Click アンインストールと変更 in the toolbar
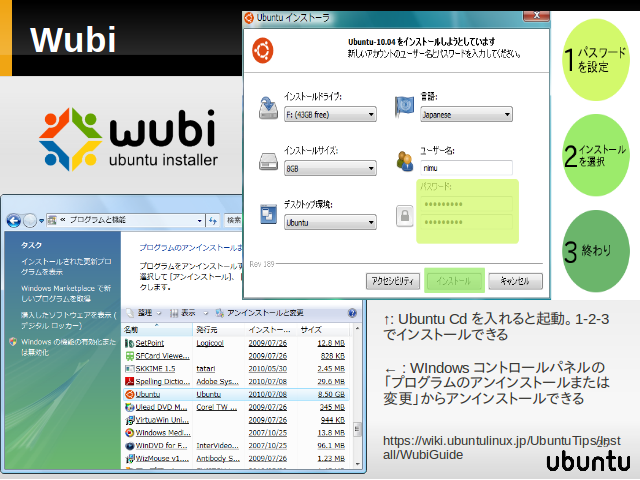 coord(260,313)
